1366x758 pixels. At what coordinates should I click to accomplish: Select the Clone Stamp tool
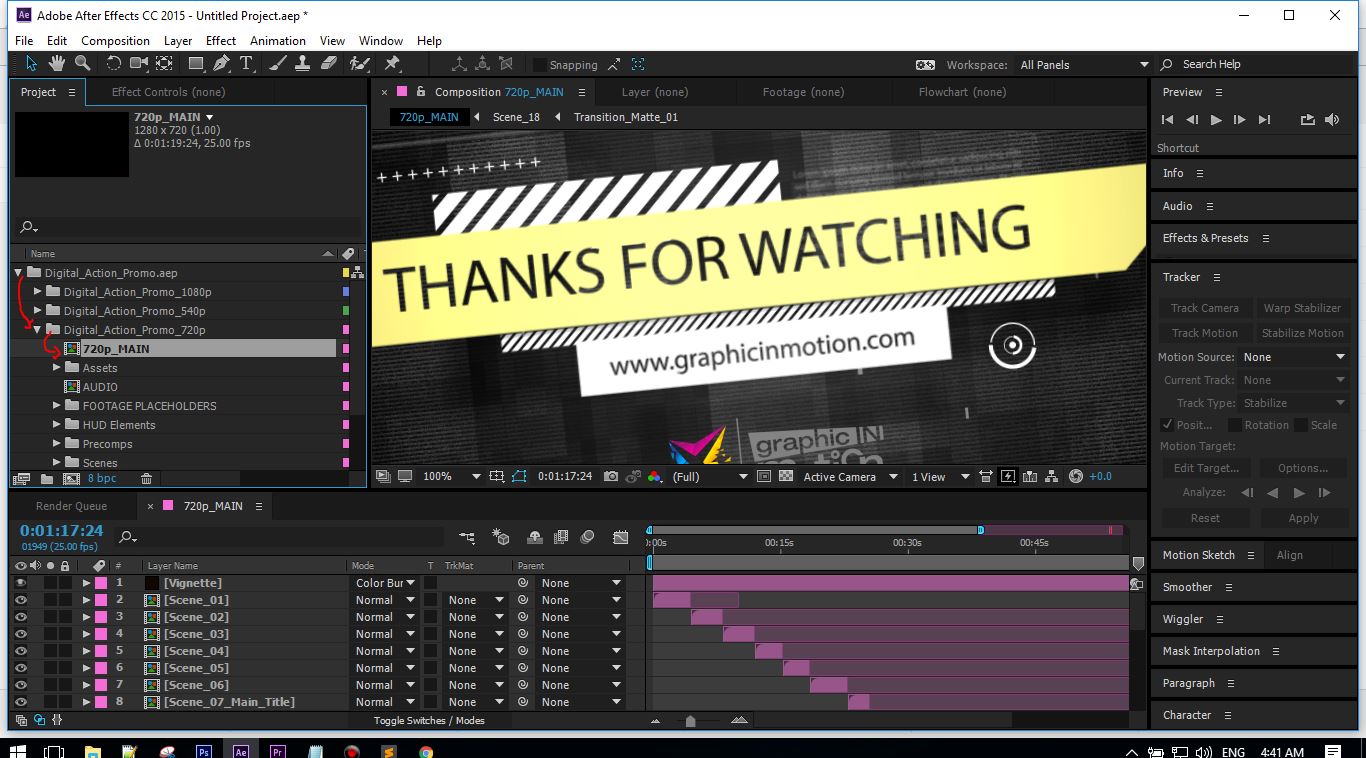[304, 63]
